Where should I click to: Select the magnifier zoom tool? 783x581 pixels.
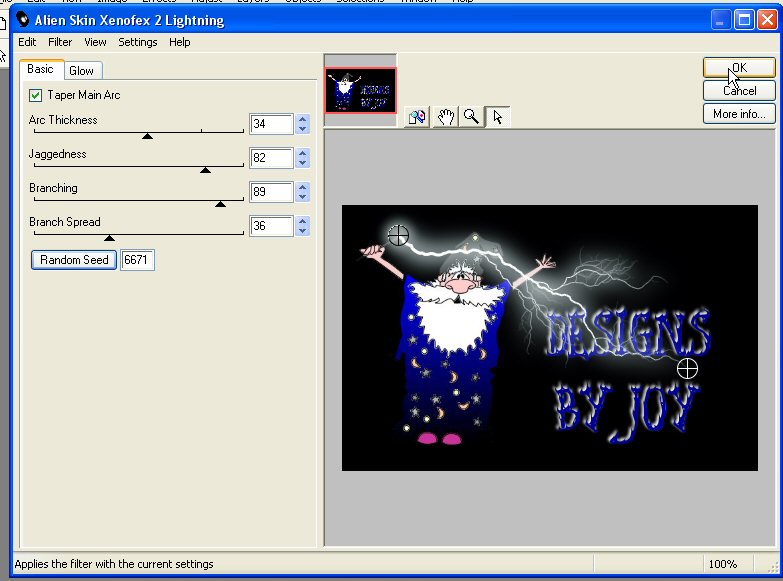click(471, 117)
